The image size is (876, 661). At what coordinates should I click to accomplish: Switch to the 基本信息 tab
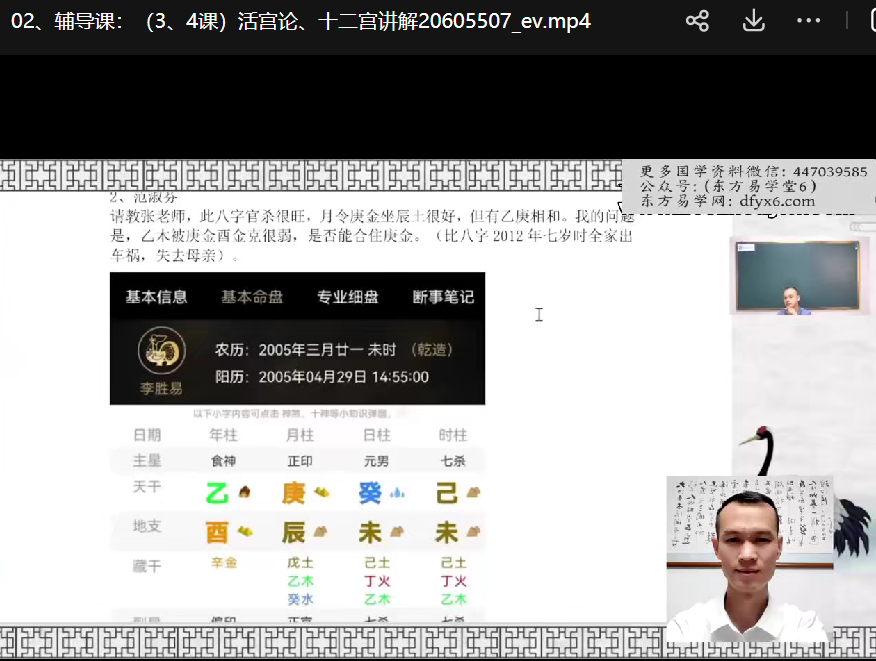(156, 297)
